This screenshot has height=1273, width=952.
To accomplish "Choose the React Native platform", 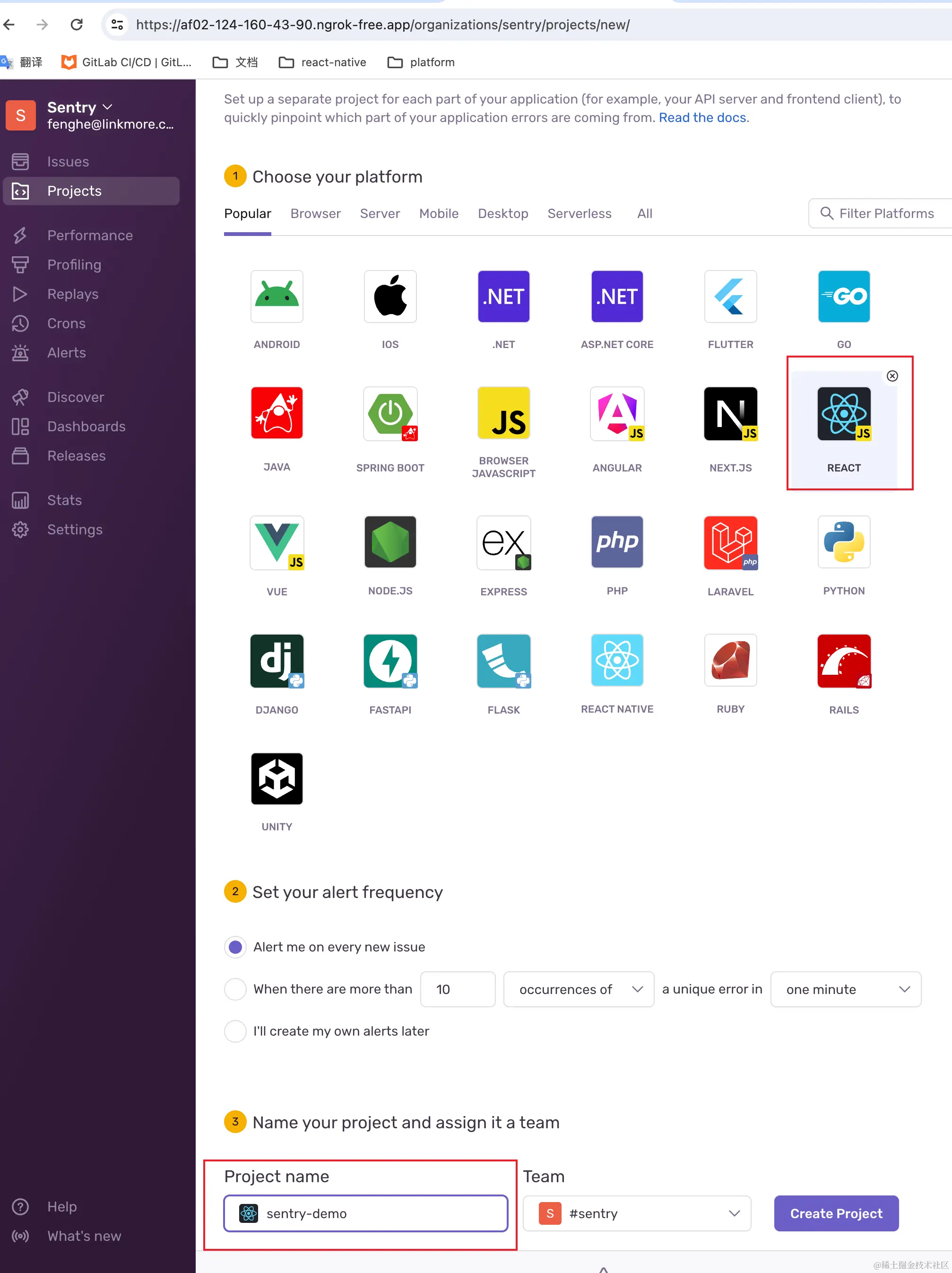I will (x=617, y=660).
